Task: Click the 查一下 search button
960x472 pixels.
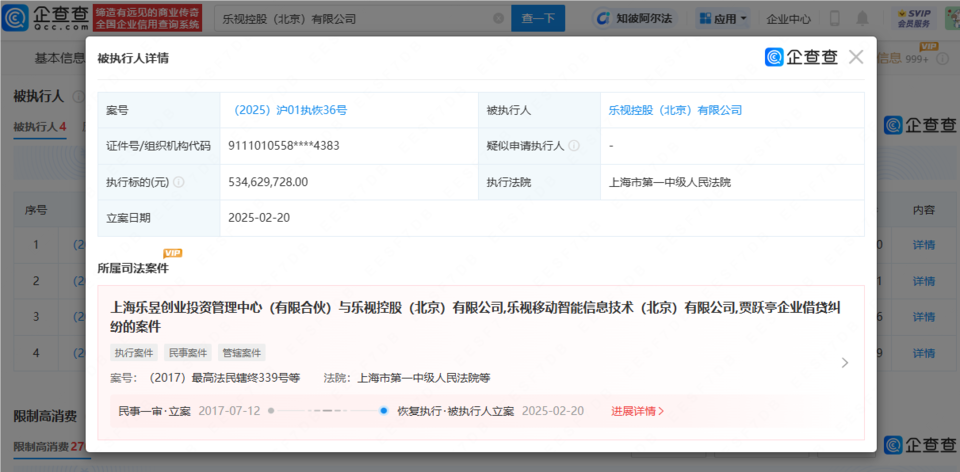Action: 538,18
